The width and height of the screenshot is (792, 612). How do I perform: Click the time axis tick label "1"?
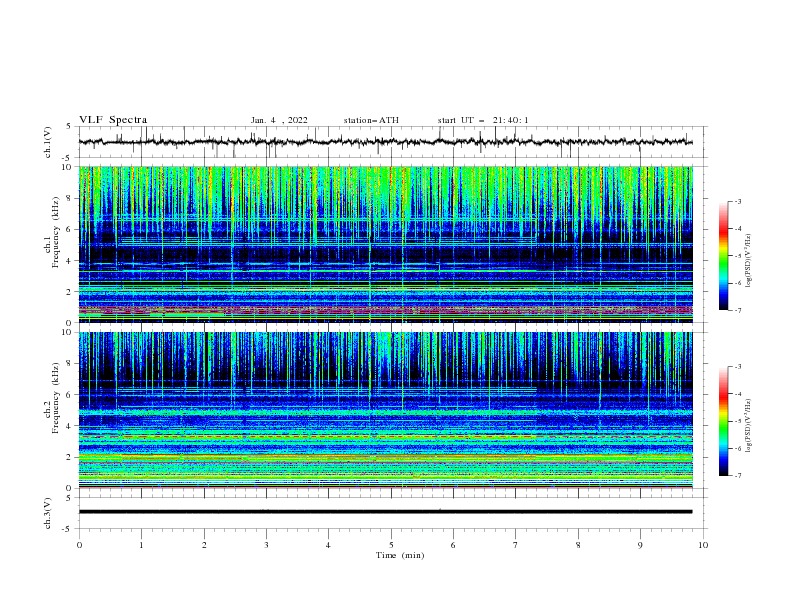click(141, 545)
